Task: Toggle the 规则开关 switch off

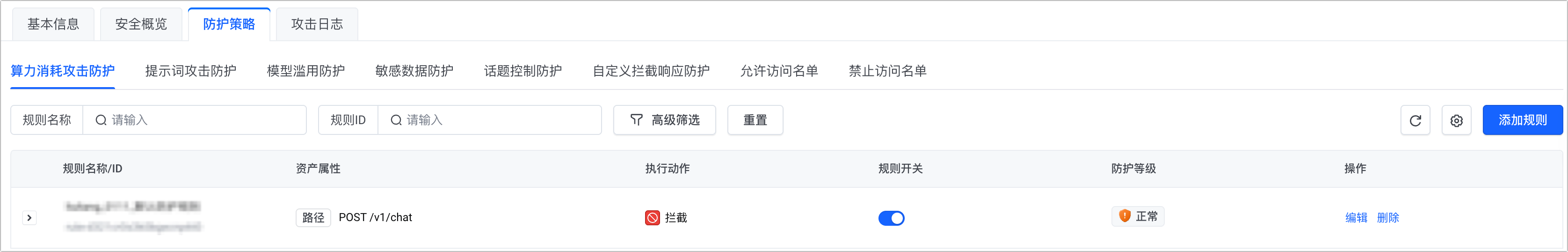Action: click(891, 218)
